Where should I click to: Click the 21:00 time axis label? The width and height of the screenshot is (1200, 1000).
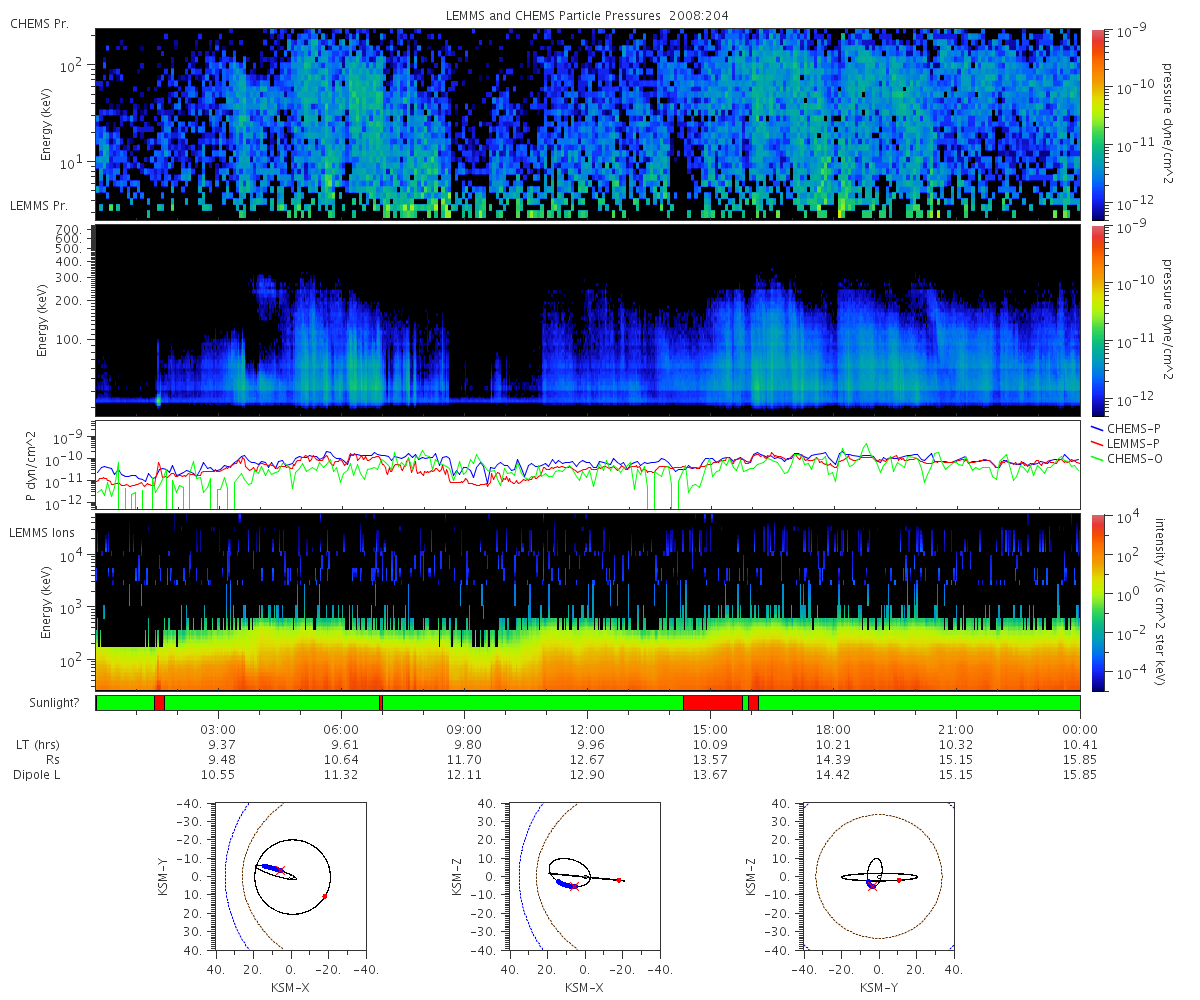956,729
